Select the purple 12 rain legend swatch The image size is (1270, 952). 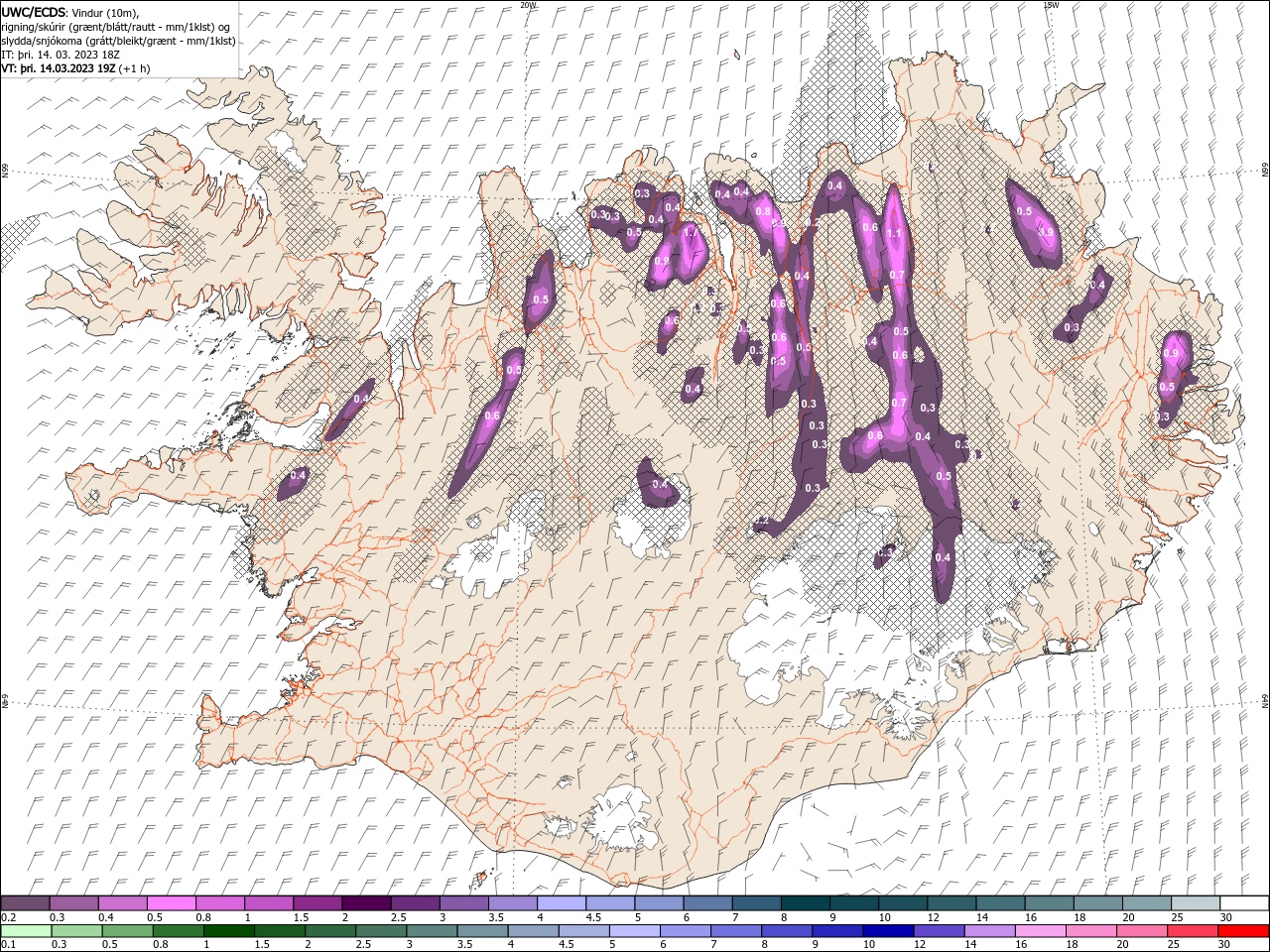point(938,931)
